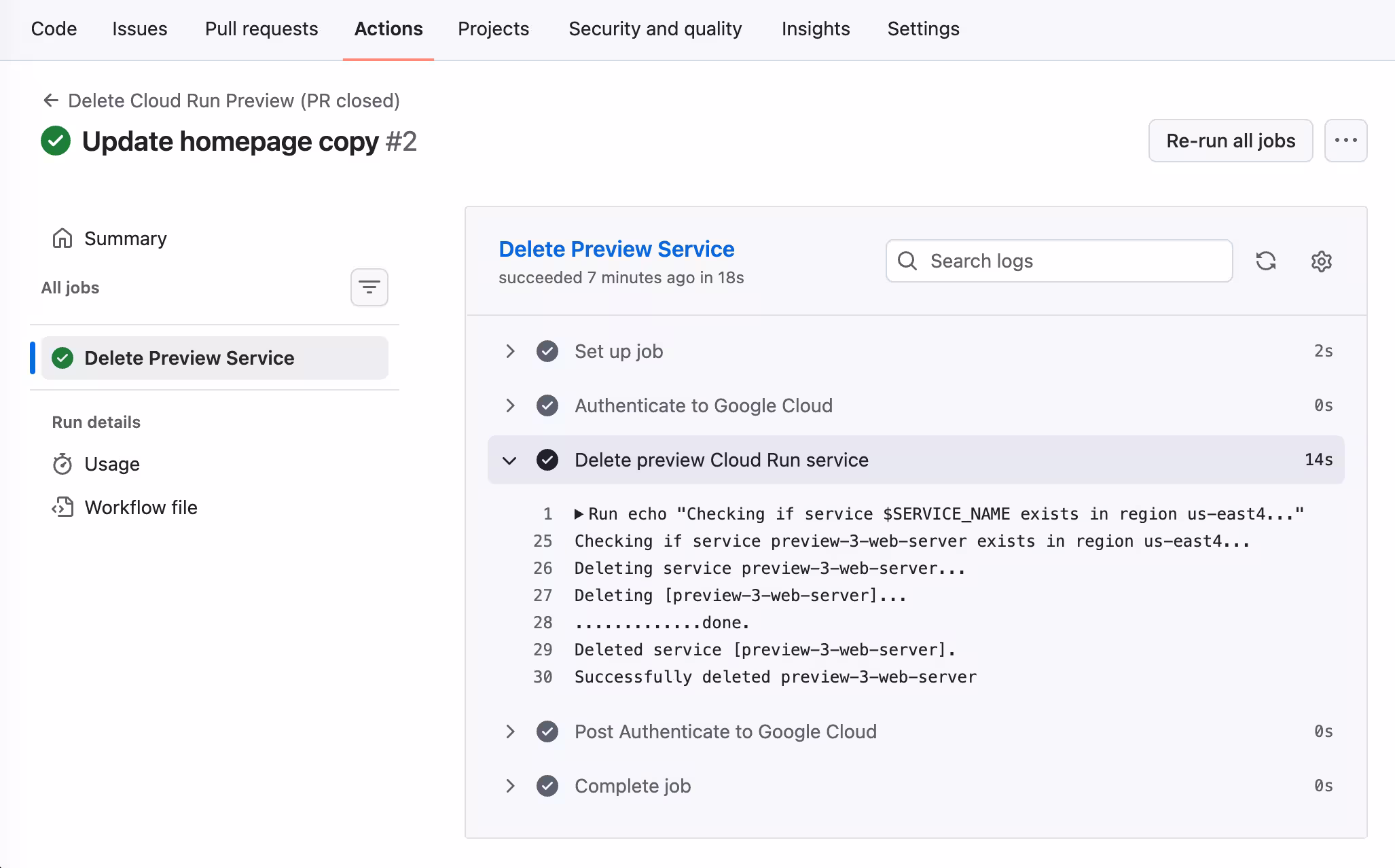Click status check icon of Set up job

pyautogui.click(x=547, y=351)
